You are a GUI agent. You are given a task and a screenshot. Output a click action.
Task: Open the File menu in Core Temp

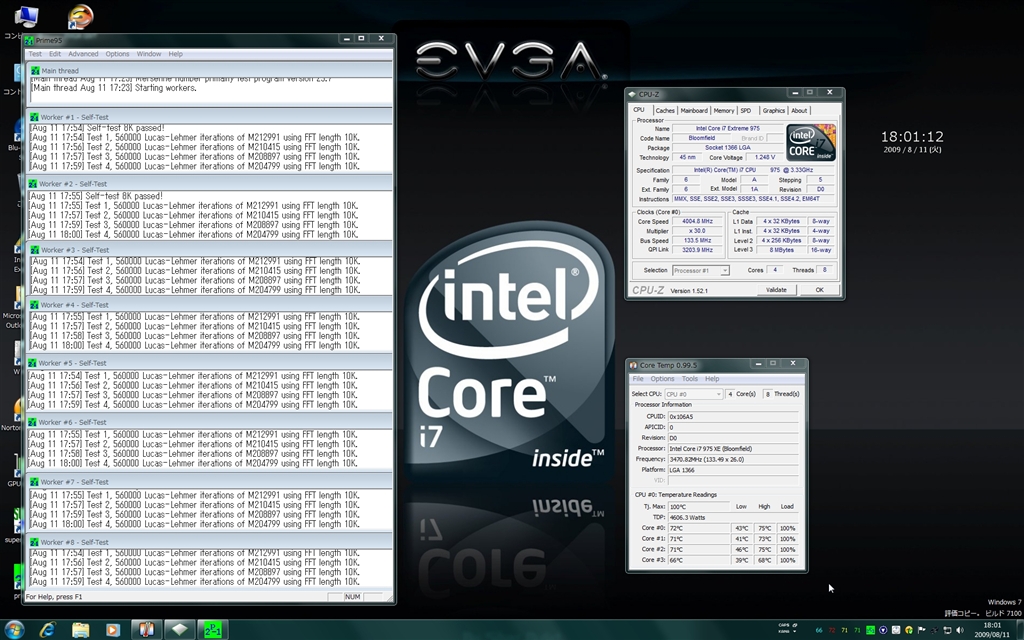click(638, 379)
